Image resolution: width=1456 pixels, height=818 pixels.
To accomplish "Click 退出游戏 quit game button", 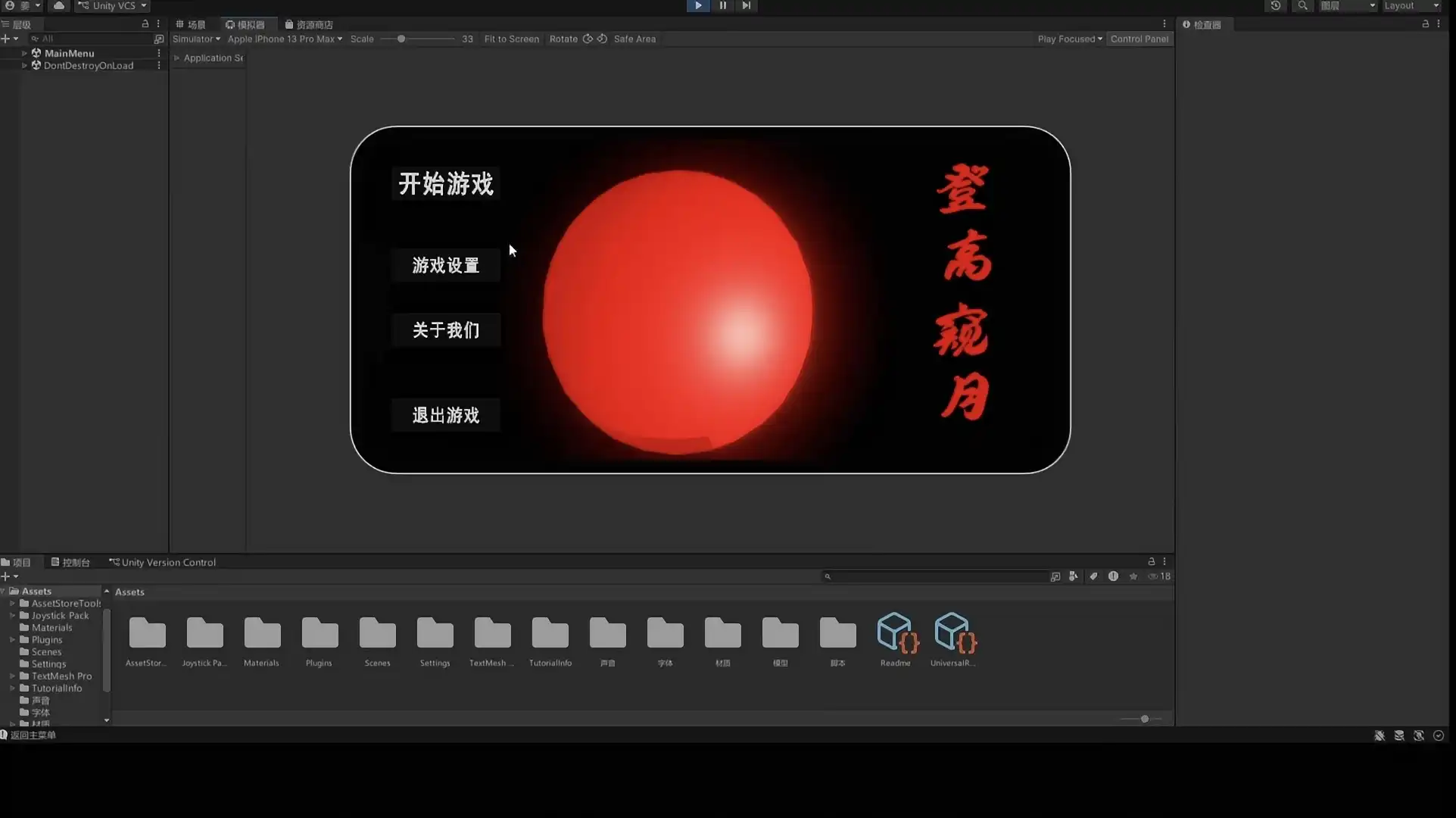I will 446,415.
